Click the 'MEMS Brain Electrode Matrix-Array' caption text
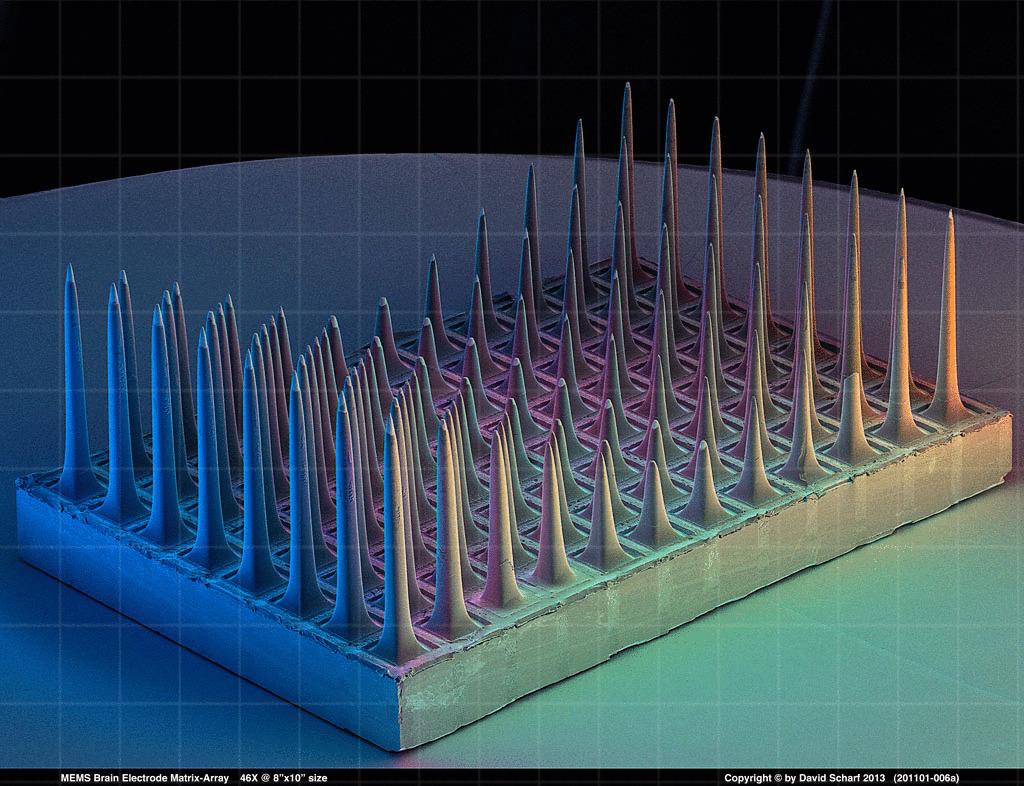The image size is (1024, 786). coord(144,778)
